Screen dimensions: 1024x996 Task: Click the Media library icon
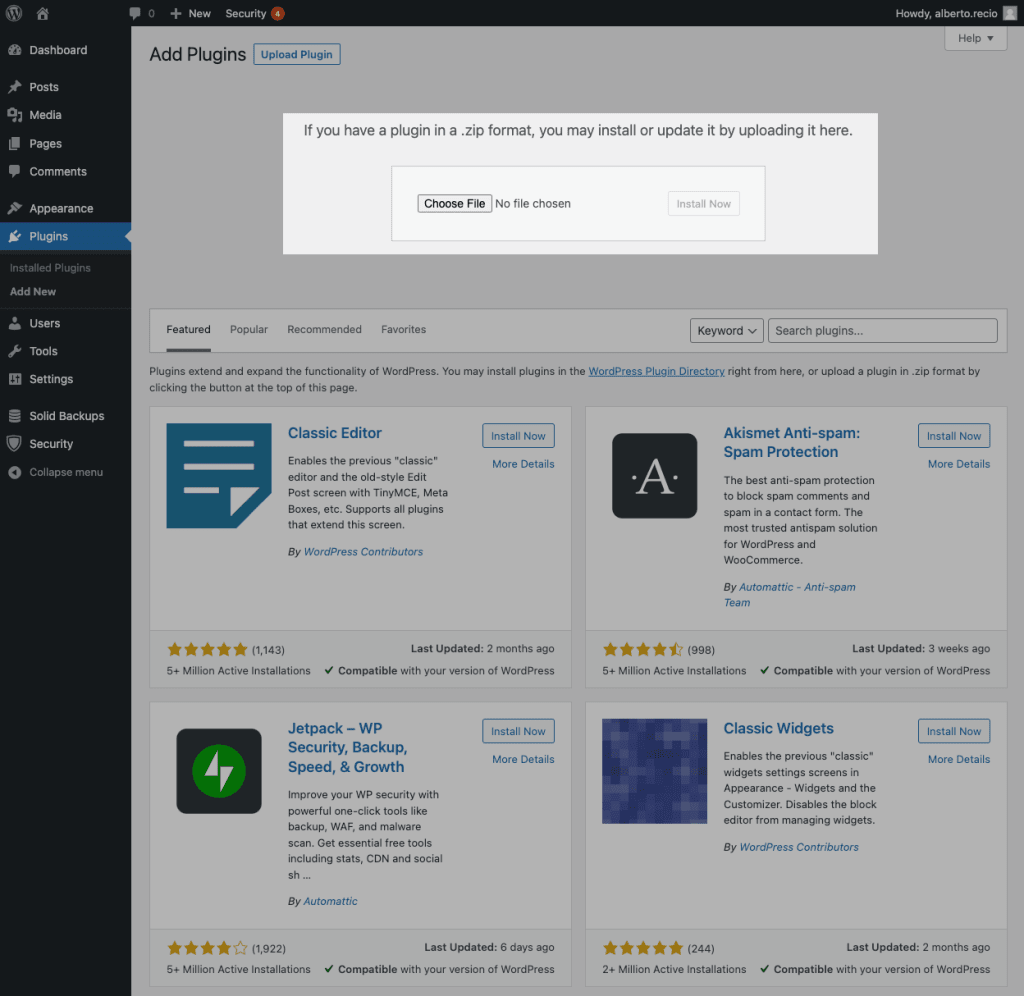14,115
